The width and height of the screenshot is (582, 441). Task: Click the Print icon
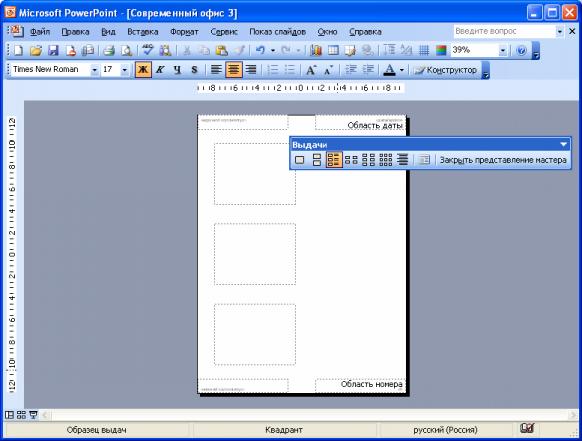point(109,50)
